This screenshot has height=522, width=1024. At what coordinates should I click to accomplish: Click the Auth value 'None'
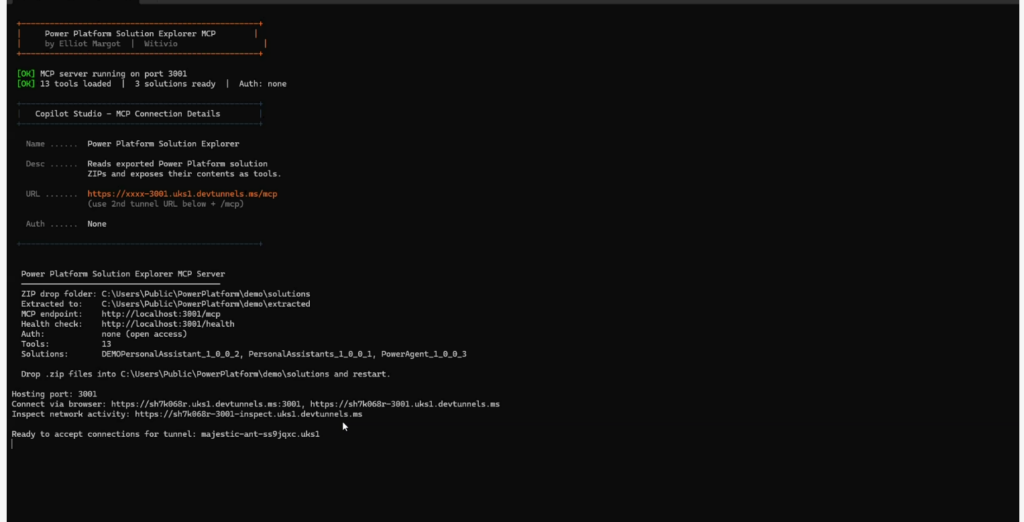click(x=97, y=224)
